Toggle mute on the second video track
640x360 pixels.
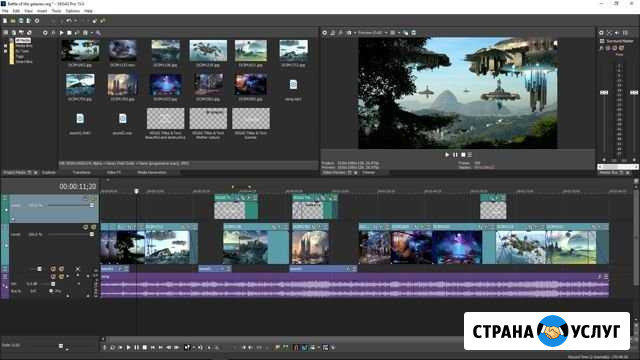[85, 227]
